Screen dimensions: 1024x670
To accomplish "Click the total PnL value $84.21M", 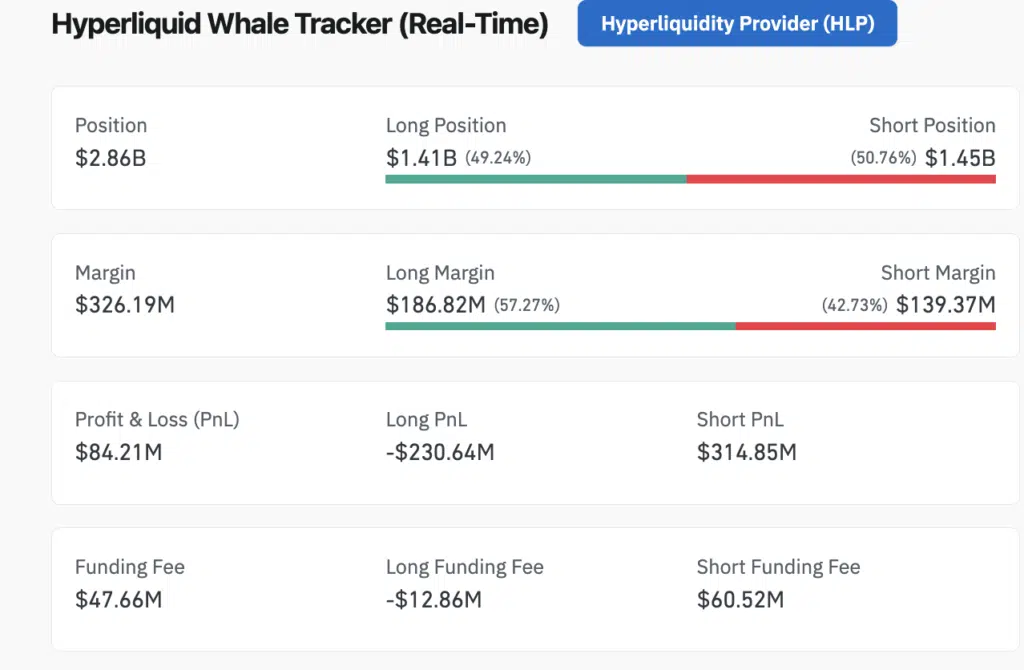I will pos(119,452).
